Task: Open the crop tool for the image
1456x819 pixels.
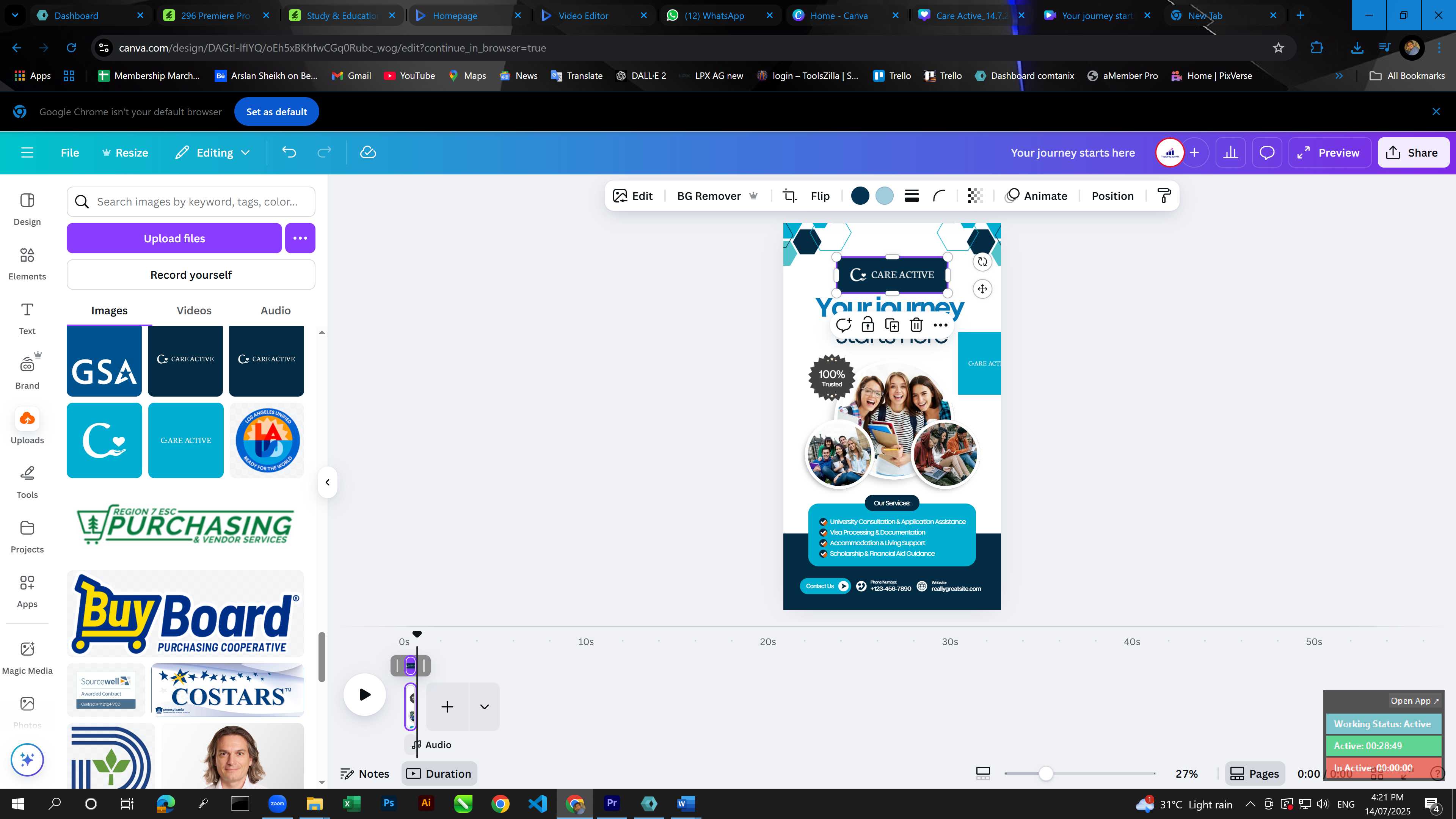Action: click(789, 196)
